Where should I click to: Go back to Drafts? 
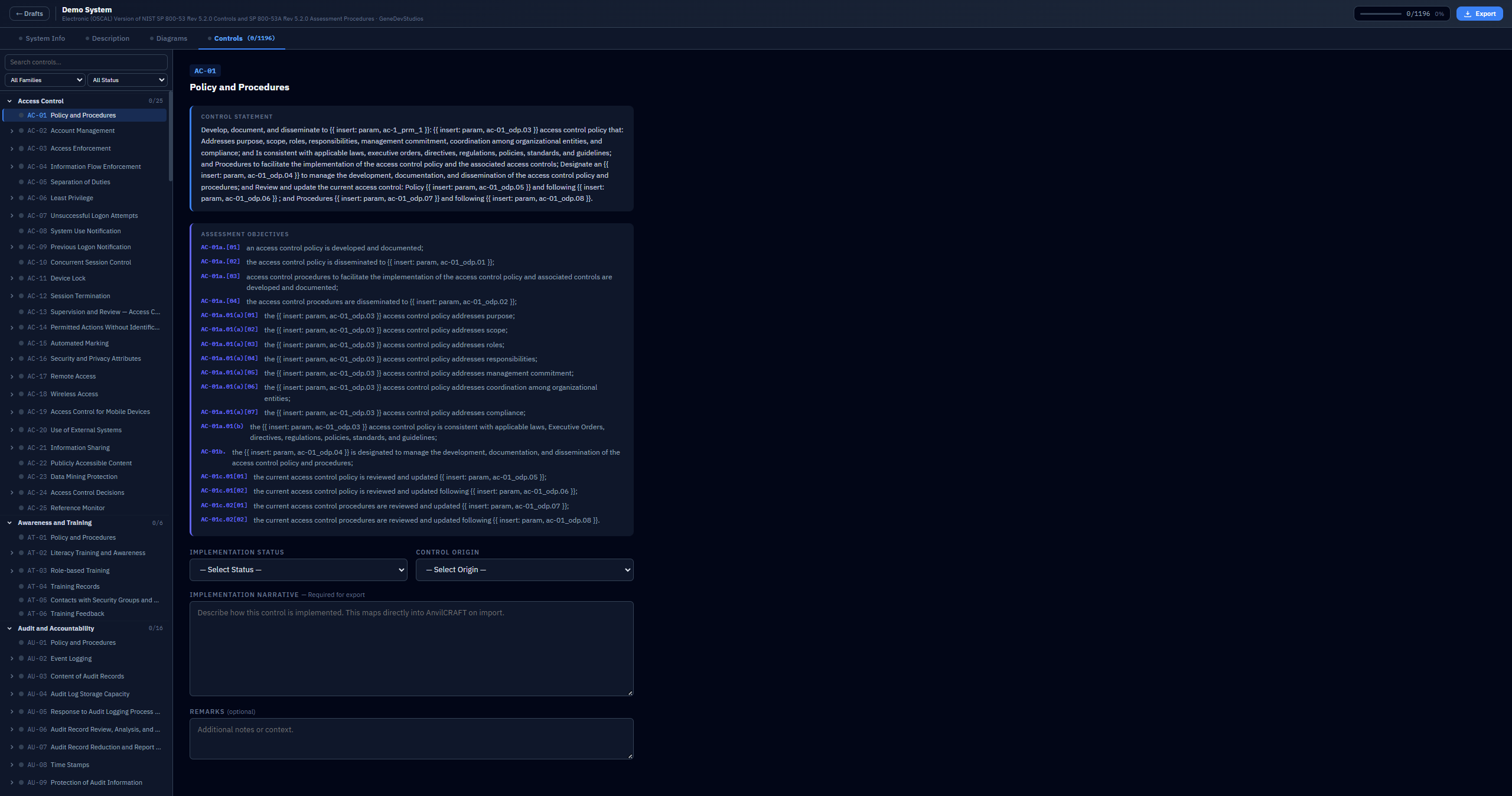pos(30,14)
